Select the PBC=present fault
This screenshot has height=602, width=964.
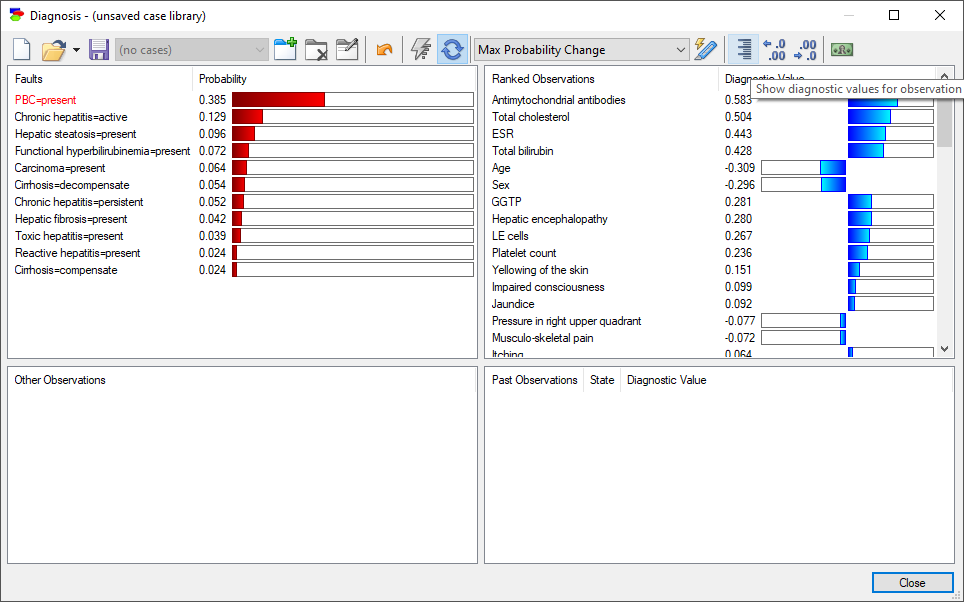[x=46, y=99]
